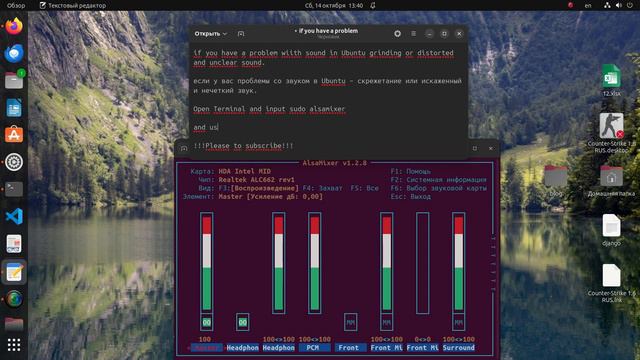Click the underlined word 'alsamixer' in editor
The width and height of the screenshot is (640, 360).
(x=327, y=109)
